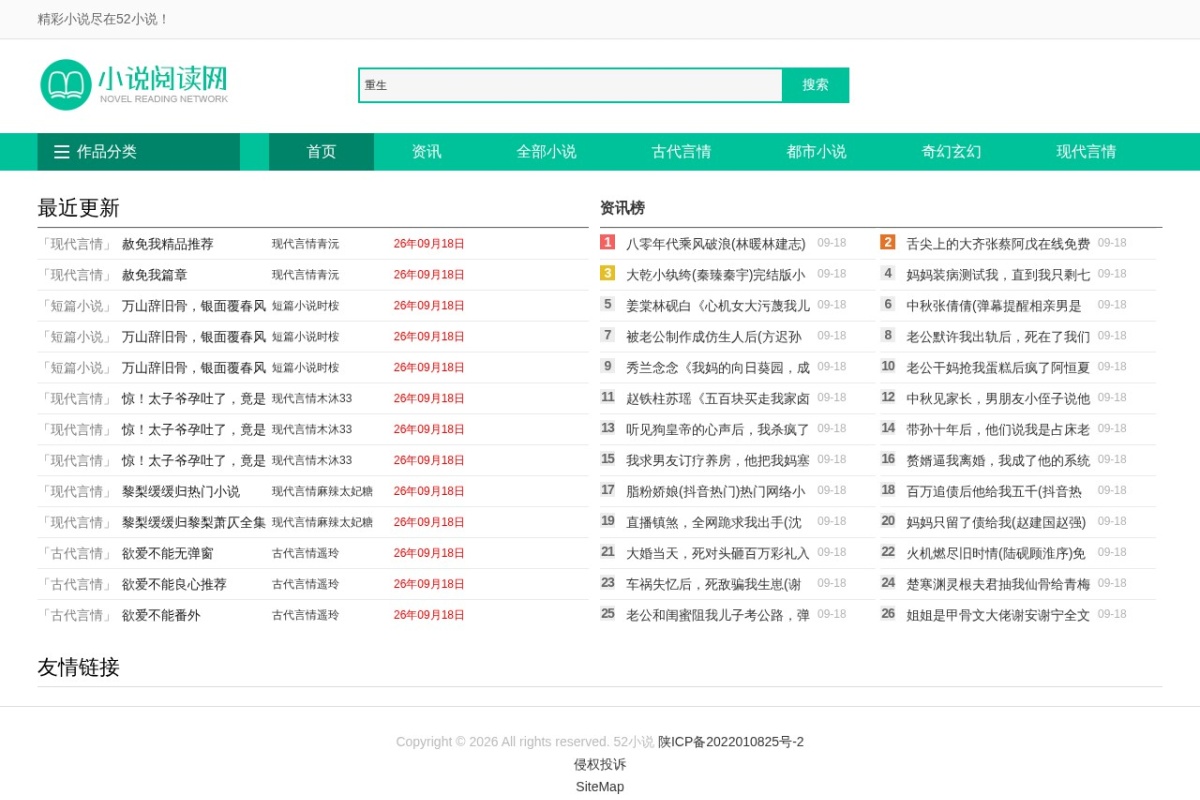
Task: Open rank 14 带孙十年后 article
Action: click(998, 430)
